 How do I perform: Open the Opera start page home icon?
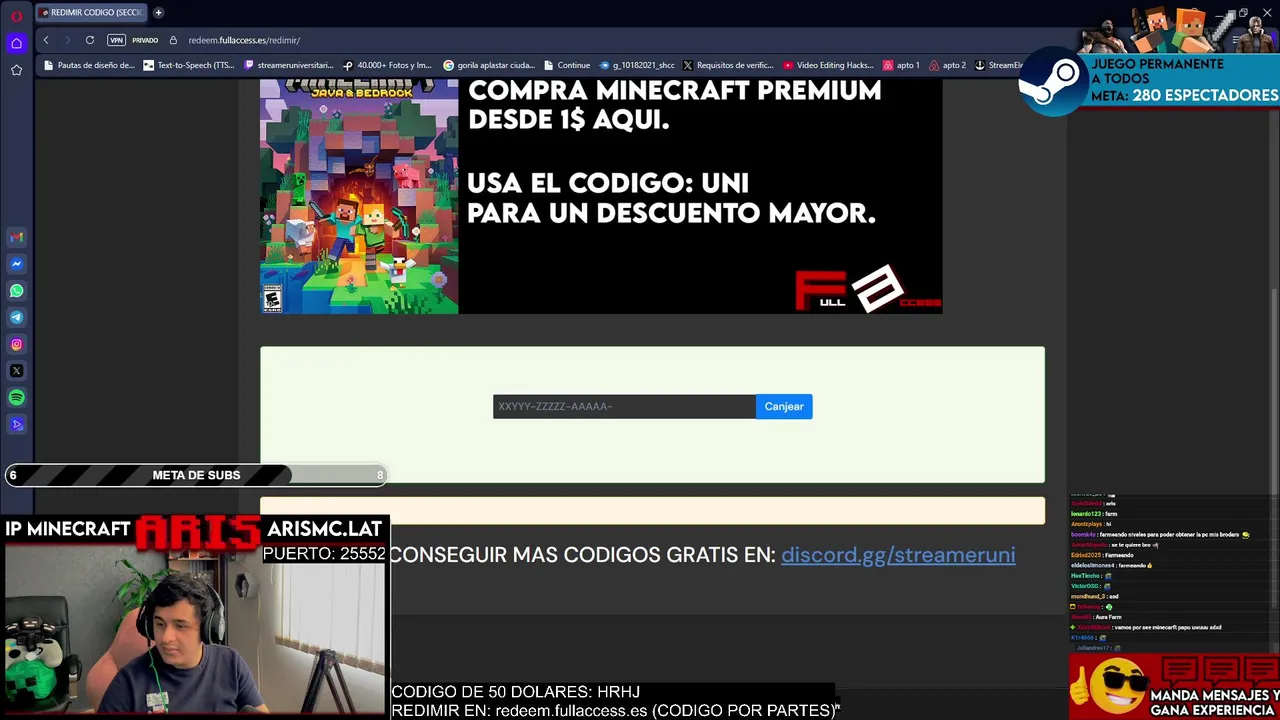[16, 43]
